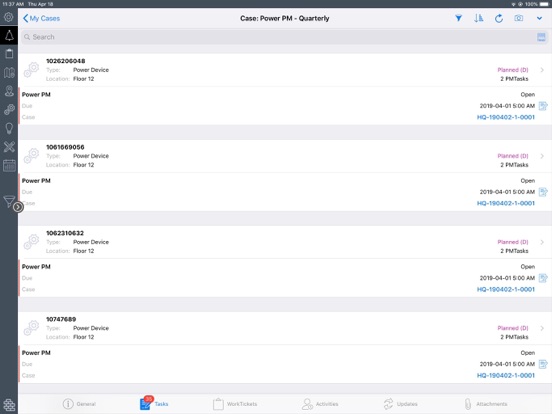Open the funnel filter sidebar icon
This screenshot has height=414, width=552.
pyautogui.click(x=9, y=201)
